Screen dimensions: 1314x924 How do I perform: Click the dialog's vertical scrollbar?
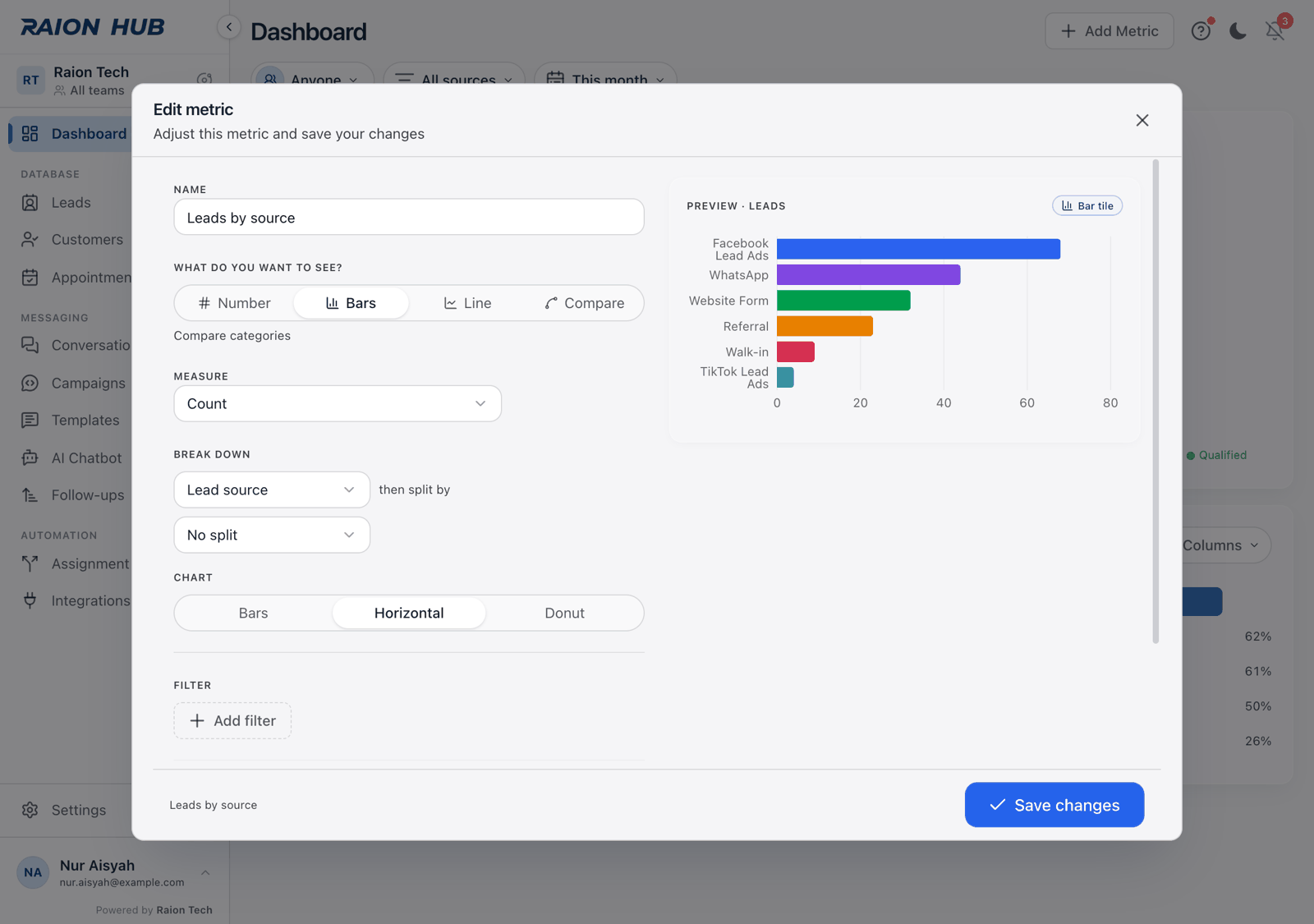coord(1155,402)
